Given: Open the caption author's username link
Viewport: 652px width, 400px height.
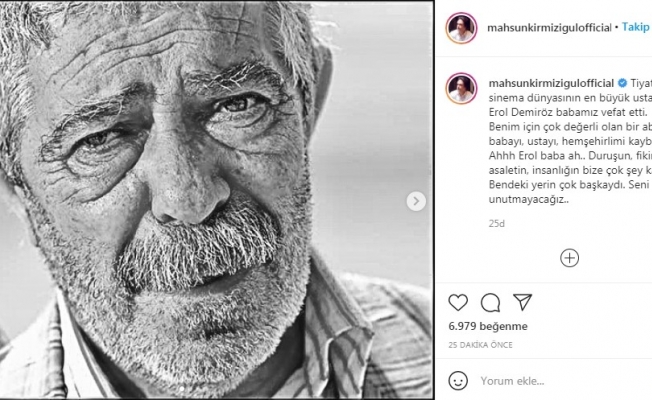Looking at the screenshot, I should pos(550,82).
